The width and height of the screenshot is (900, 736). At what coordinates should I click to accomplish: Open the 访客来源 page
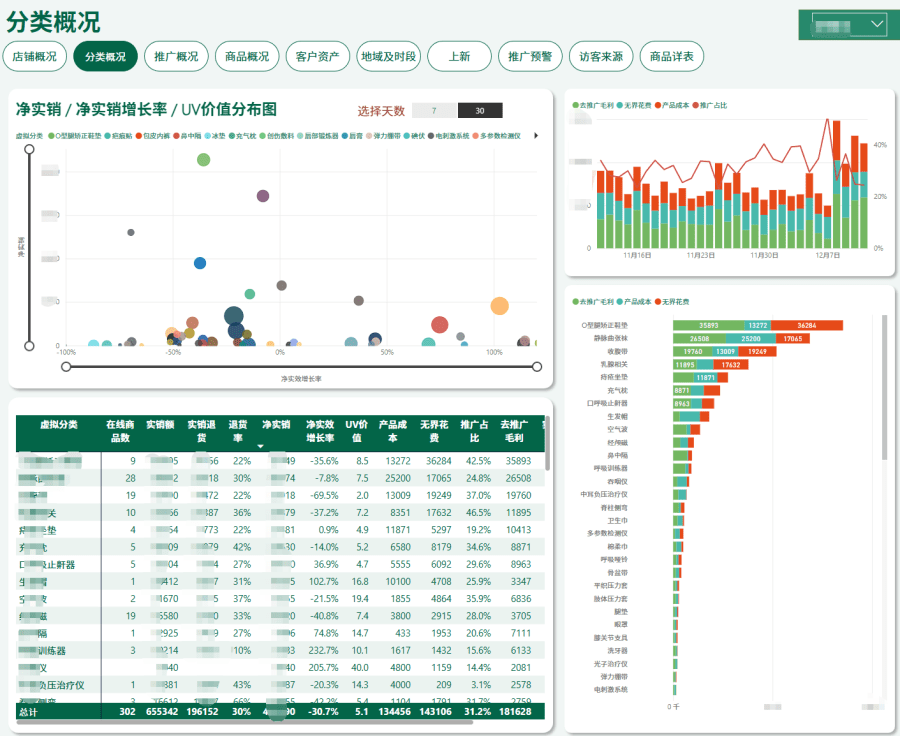pyautogui.click(x=601, y=57)
